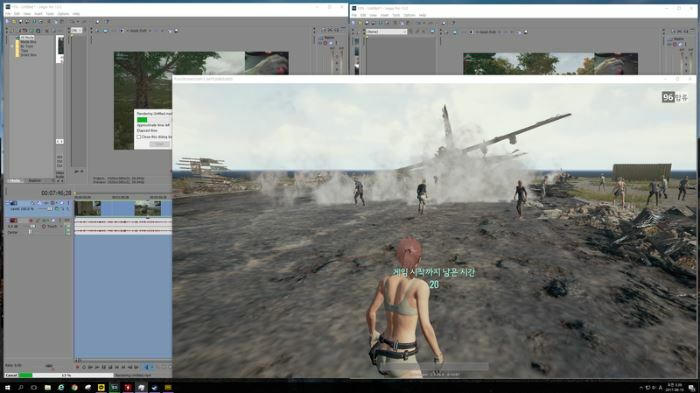Click the video clip thumbnail on the timeline
The height and width of the screenshot is (393, 700).
[88, 209]
